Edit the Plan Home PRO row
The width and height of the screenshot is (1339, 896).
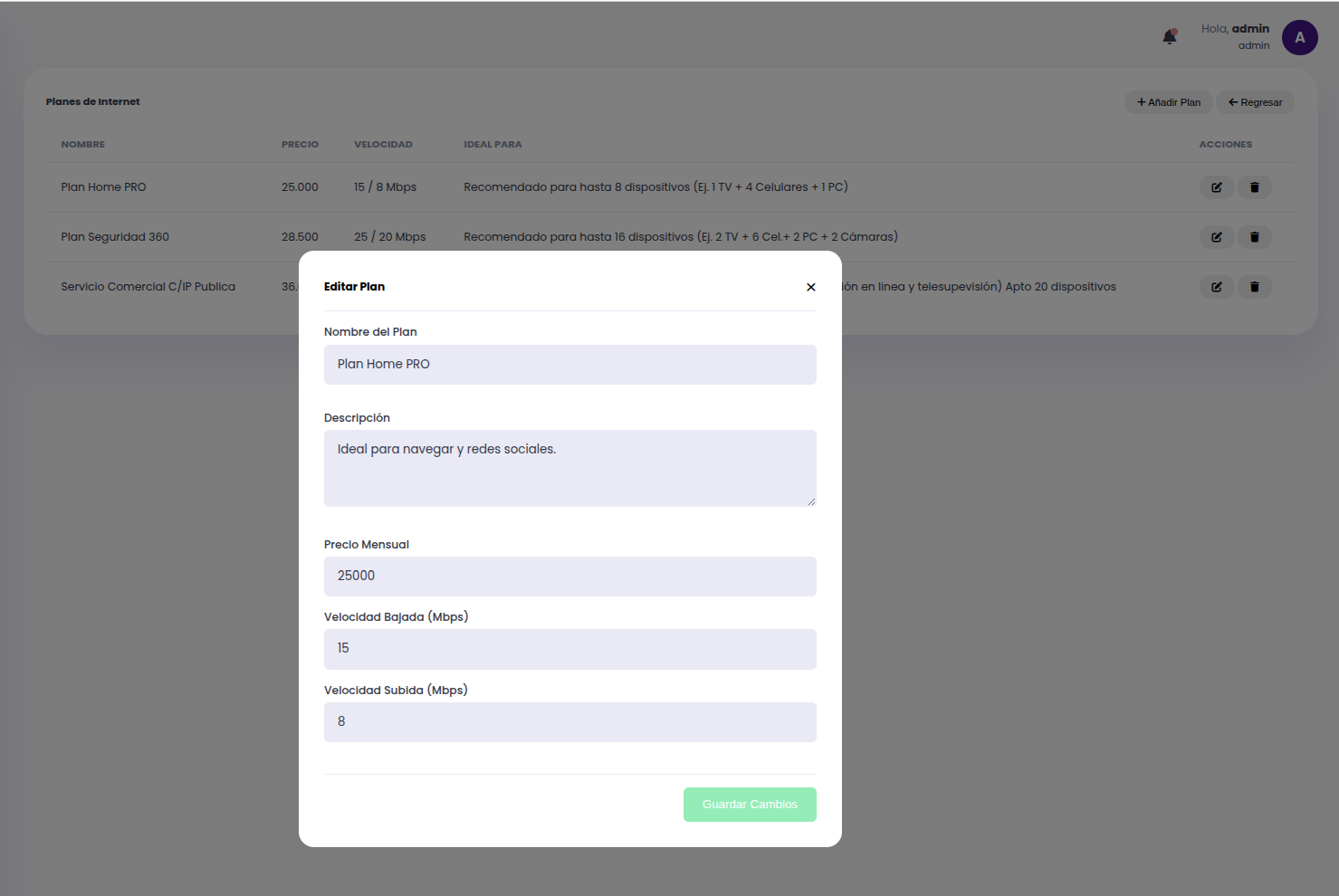point(1217,187)
